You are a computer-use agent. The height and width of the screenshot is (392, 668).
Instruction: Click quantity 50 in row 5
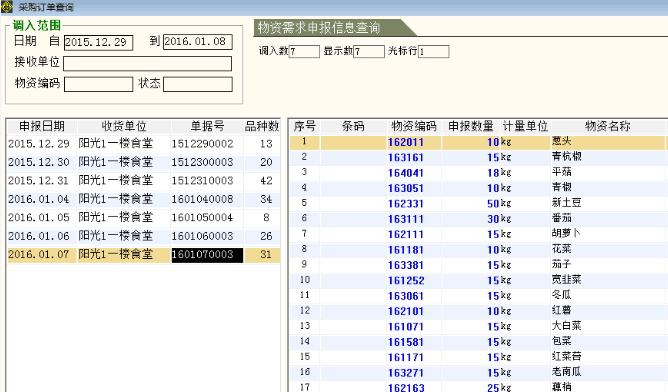pos(493,204)
